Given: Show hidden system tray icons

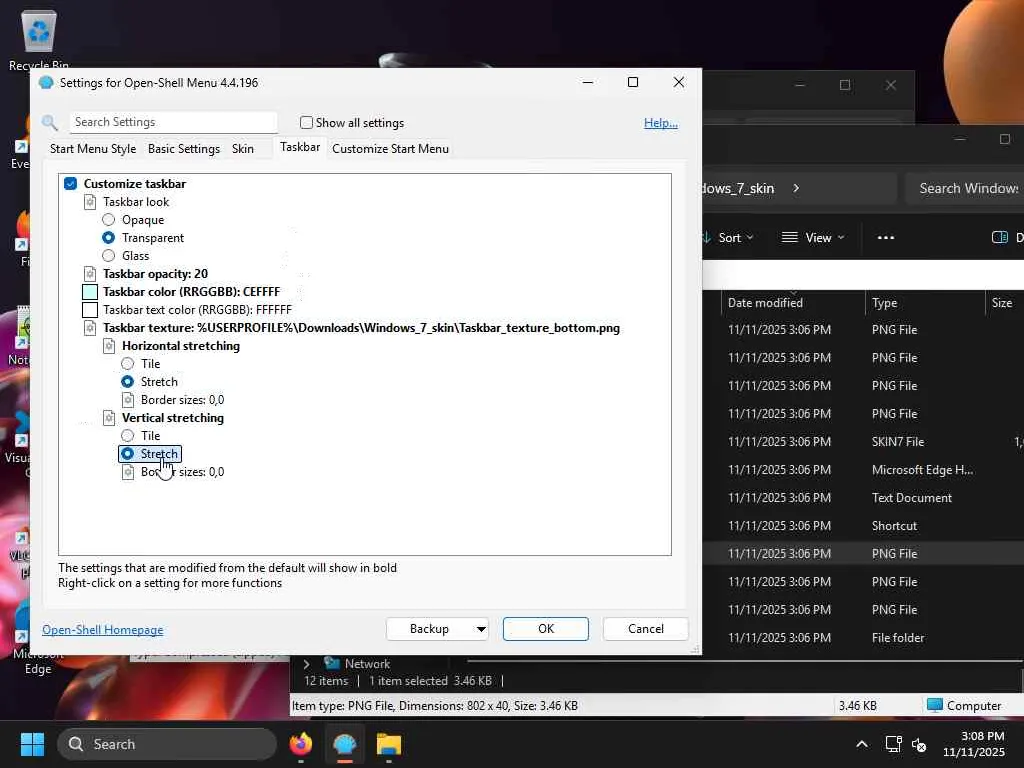Looking at the screenshot, I should click(x=862, y=744).
